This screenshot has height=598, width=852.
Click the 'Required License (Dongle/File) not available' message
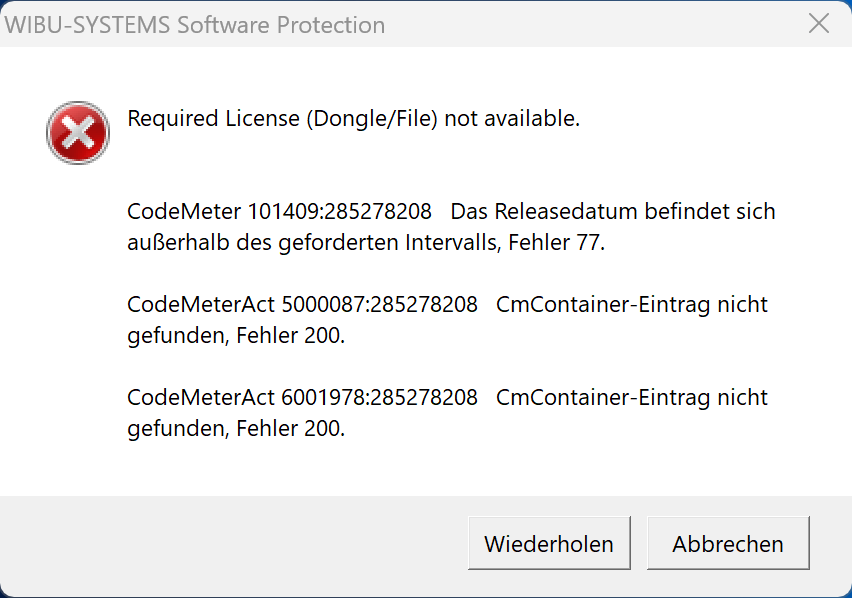[353, 119]
